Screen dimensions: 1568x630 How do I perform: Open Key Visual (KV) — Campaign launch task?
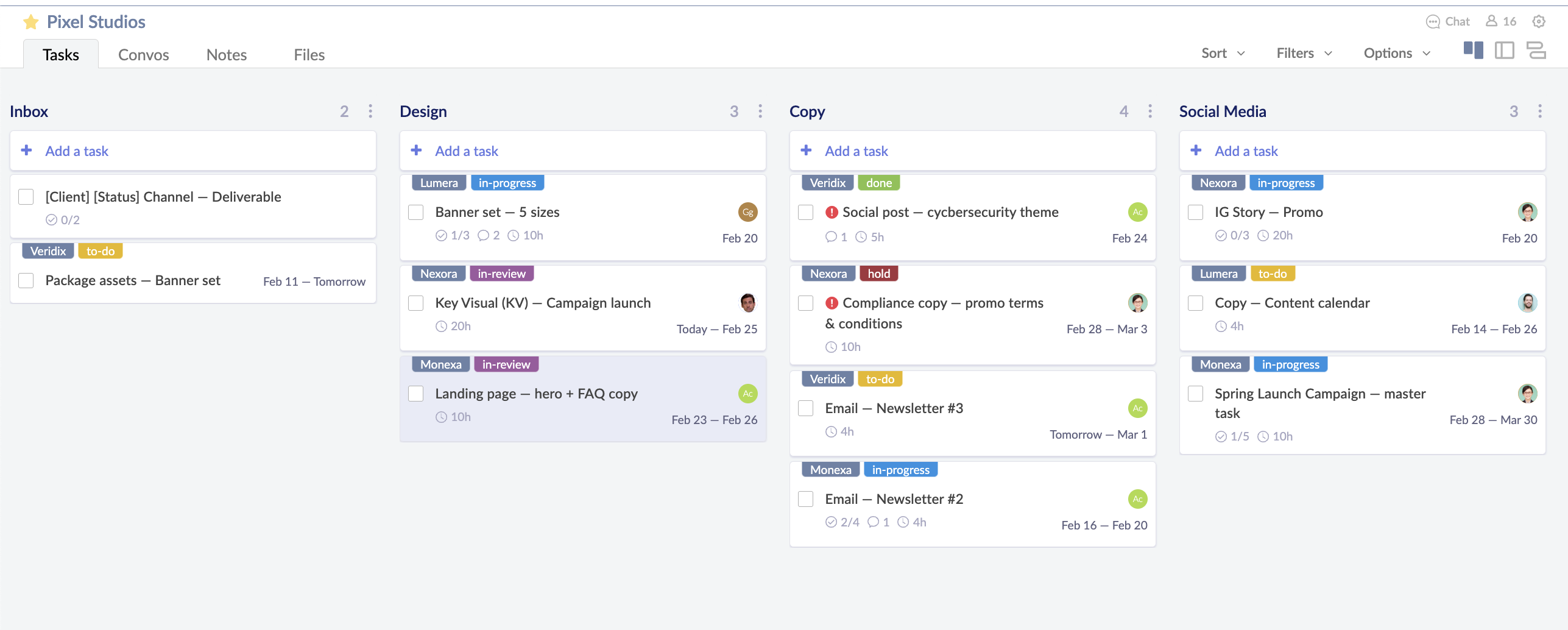[542, 303]
